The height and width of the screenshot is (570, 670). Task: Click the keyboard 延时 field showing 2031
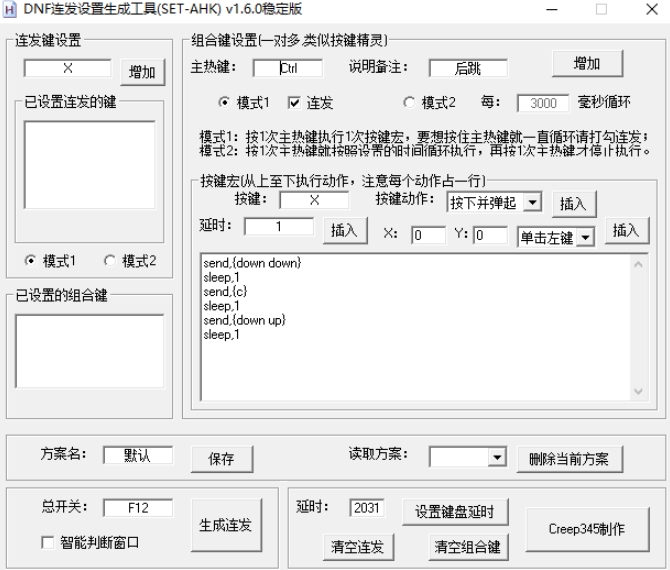pyautogui.click(x=367, y=508)
